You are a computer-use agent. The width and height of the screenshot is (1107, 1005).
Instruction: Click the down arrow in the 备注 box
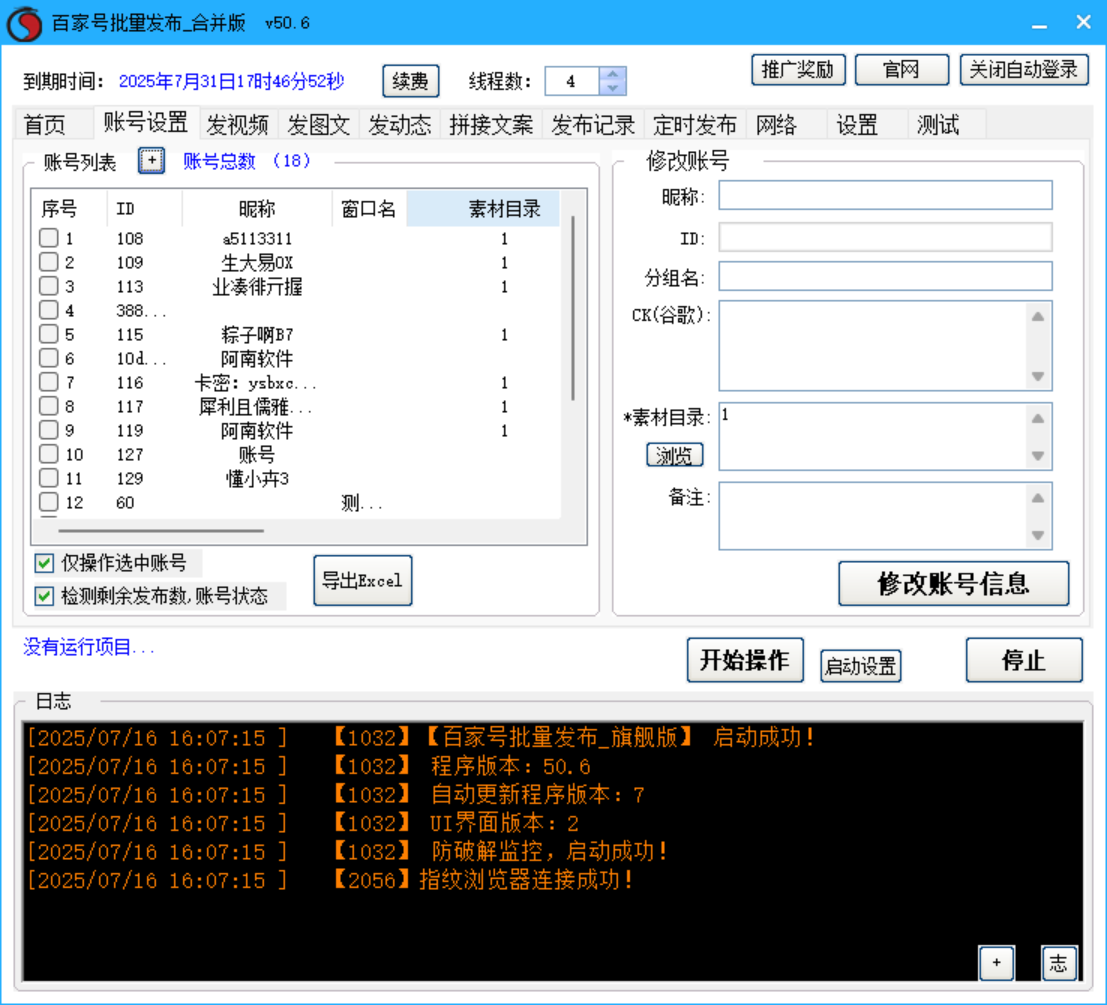pyautogui.click(x=1038, y=535)
